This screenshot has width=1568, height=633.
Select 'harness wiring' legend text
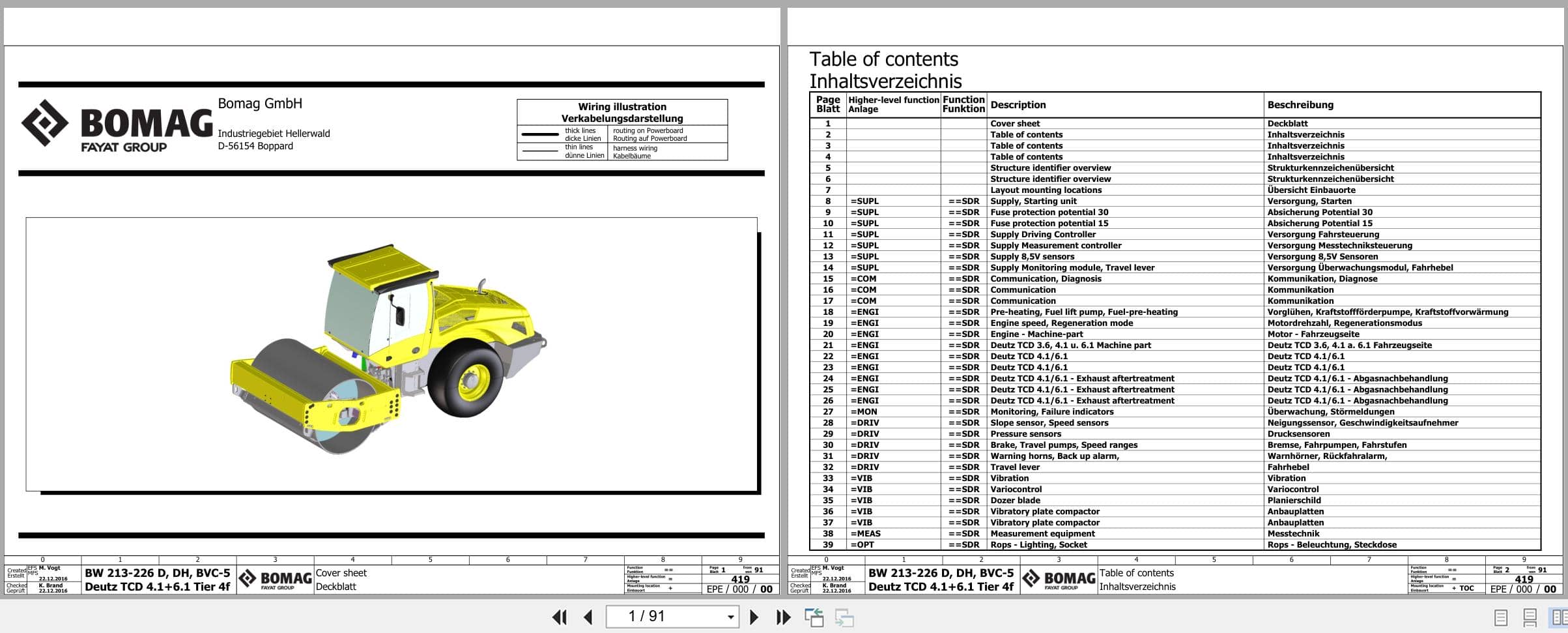pyautogui.click(x=634, y=148)
